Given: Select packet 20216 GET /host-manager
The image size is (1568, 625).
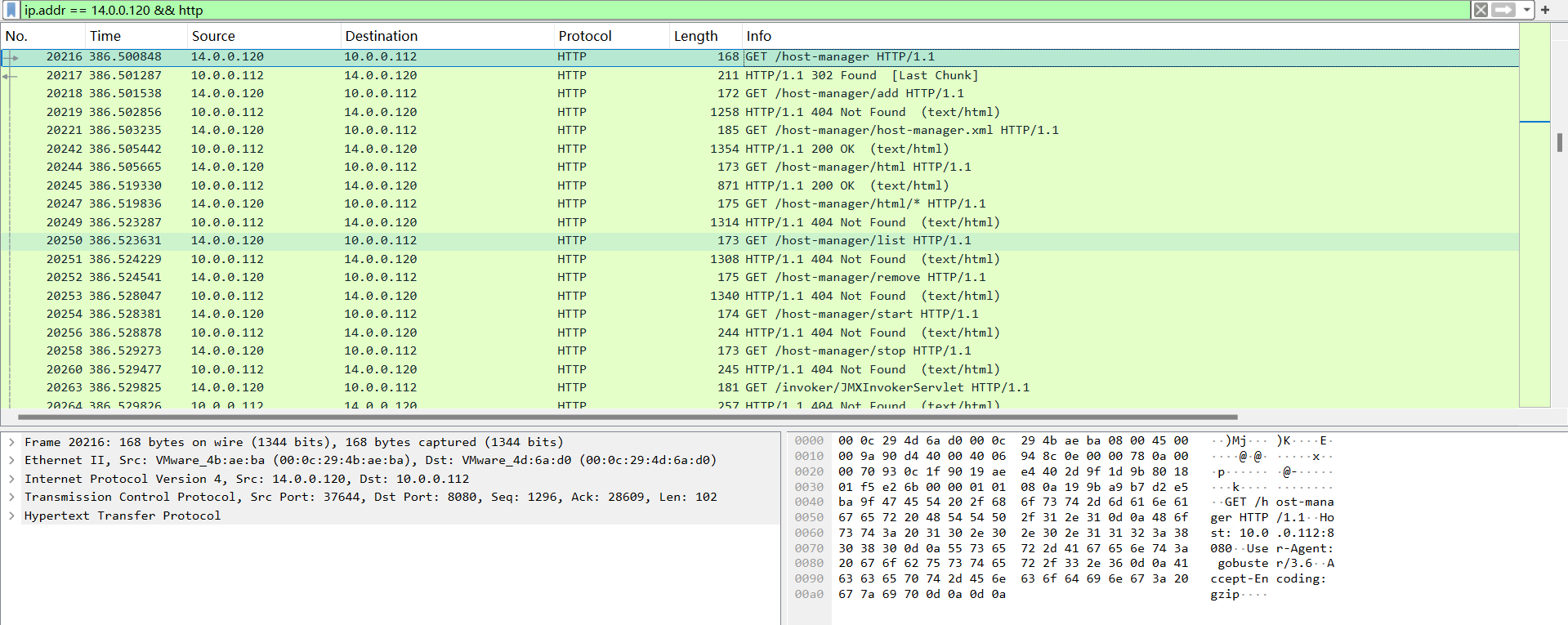Looking at the screenshot, I should click(760, 56).
